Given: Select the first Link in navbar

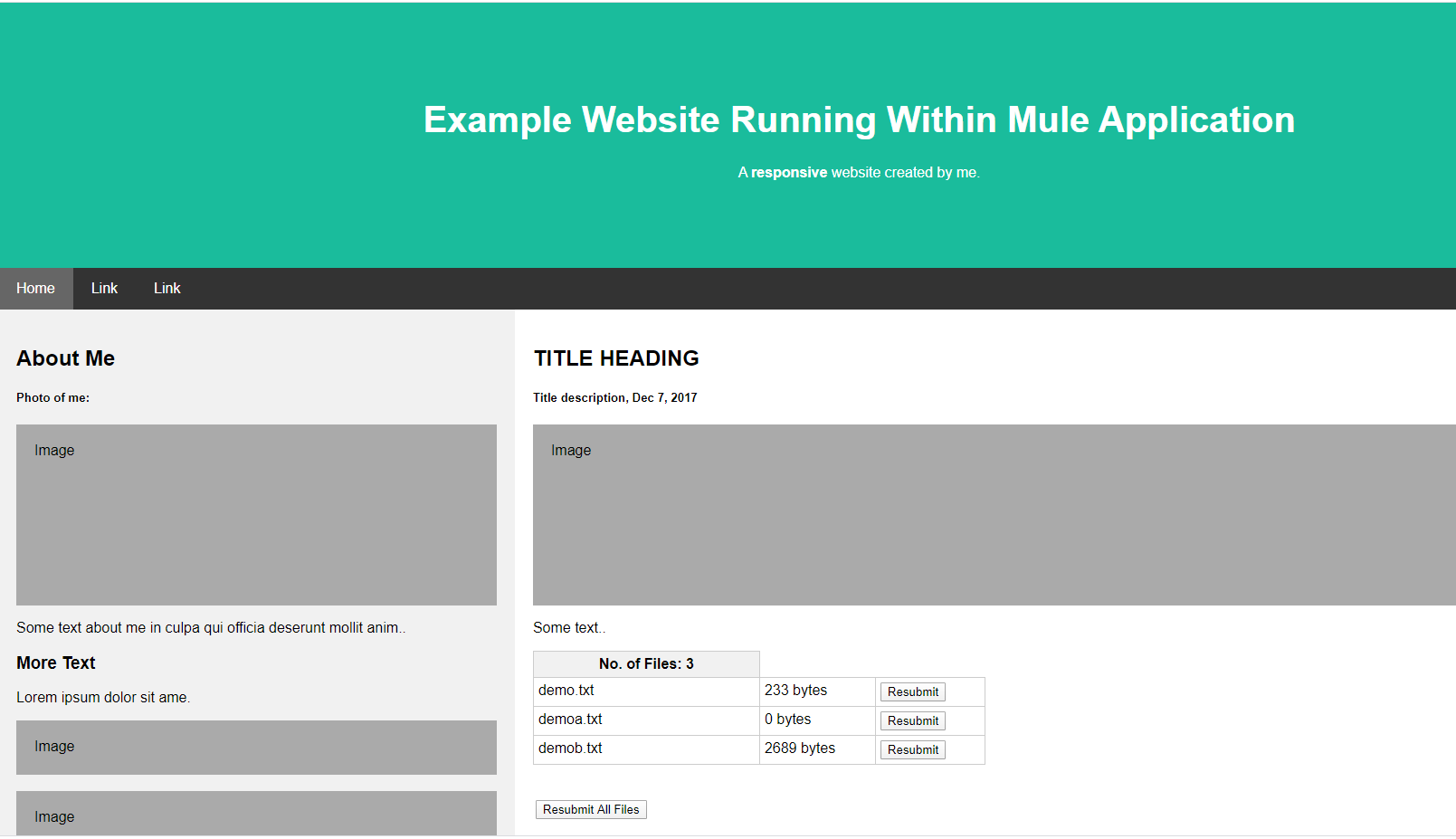Looking at the screenshot, I should [x=104, y=289].
